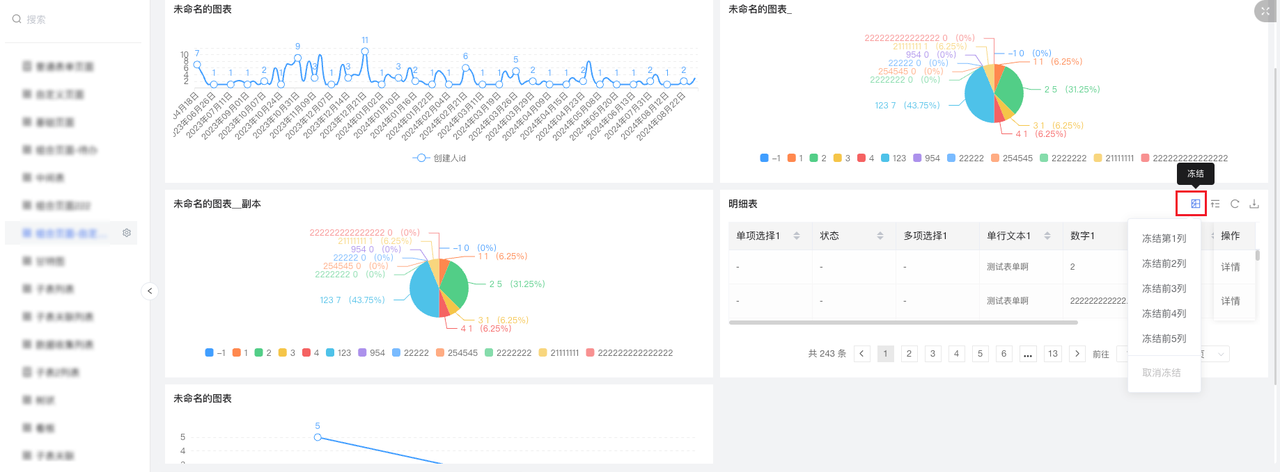Screen dimensions: 1280x472
Task: Collapse the sidebar with the arrow handle
Action: point(149,291)
